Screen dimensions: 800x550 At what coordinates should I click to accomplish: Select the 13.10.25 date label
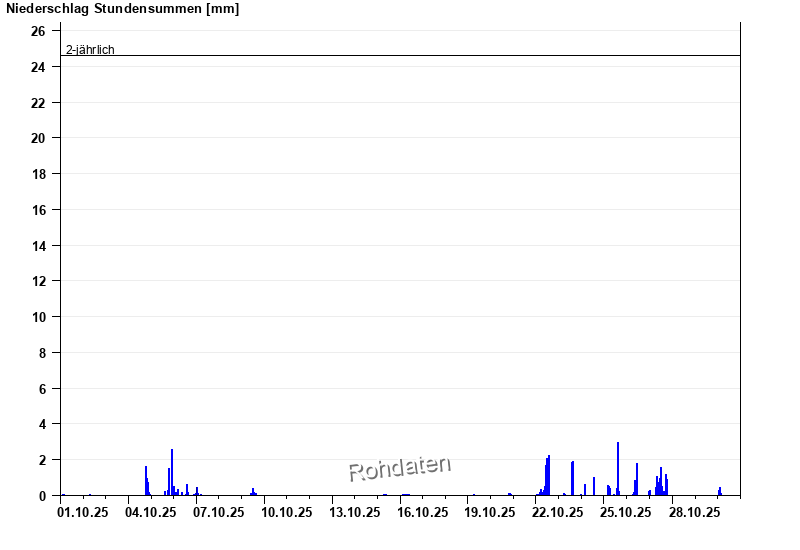(354, 513)
